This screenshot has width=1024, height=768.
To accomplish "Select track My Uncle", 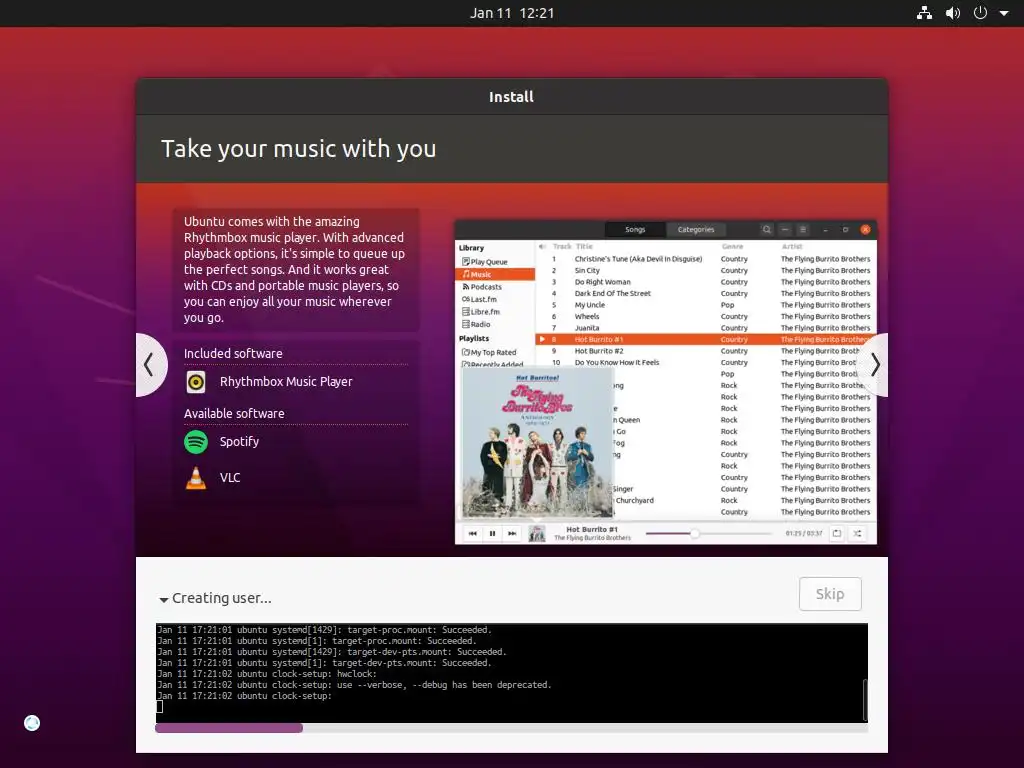I will click(x=590, y=305).
